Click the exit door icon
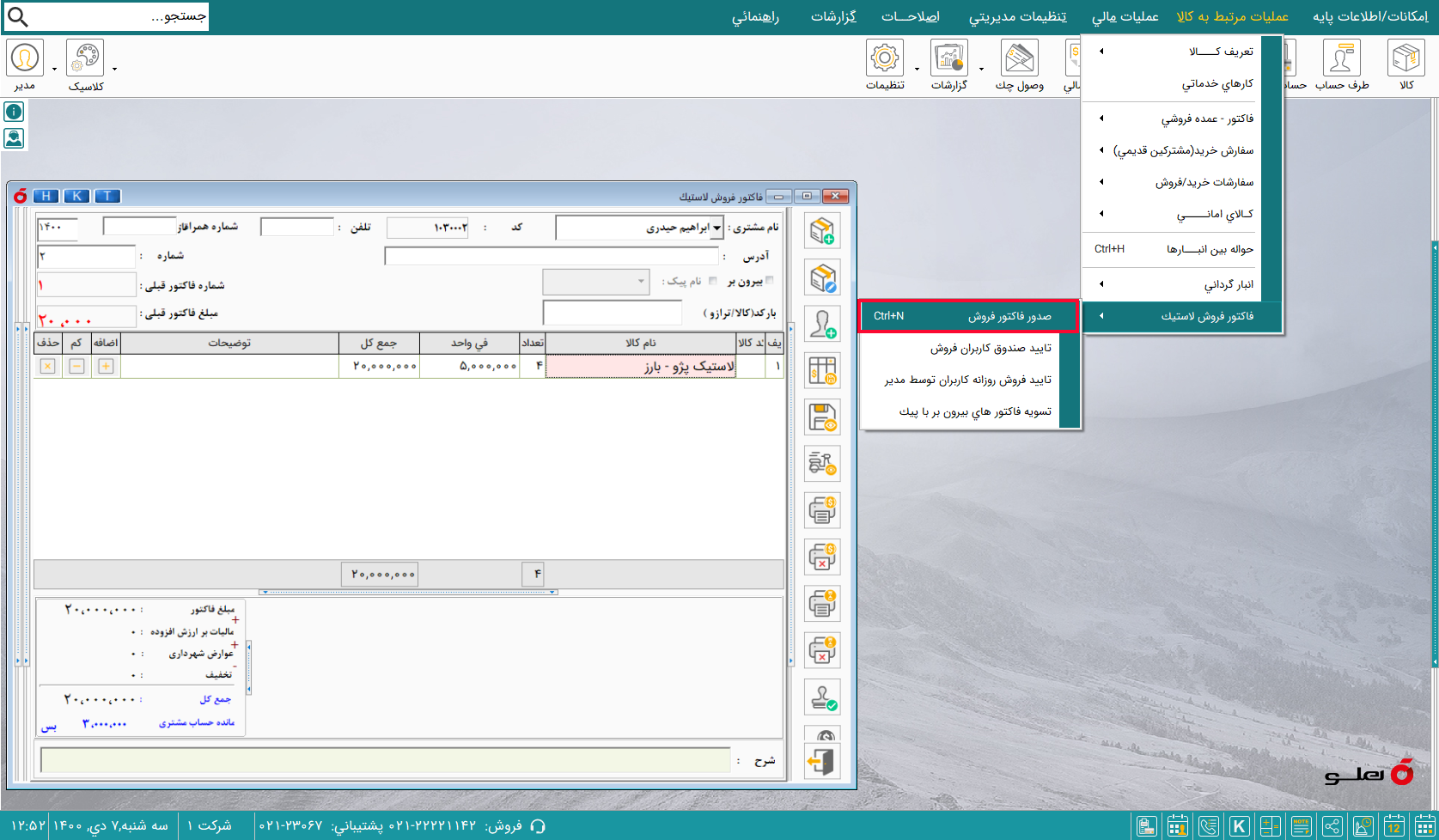1439x840 pixels. tap(822, 761)
